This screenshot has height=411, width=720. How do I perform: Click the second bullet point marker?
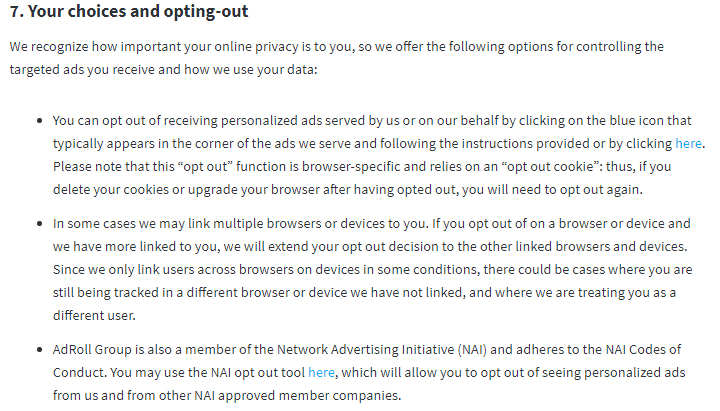[x=40, y=224]
